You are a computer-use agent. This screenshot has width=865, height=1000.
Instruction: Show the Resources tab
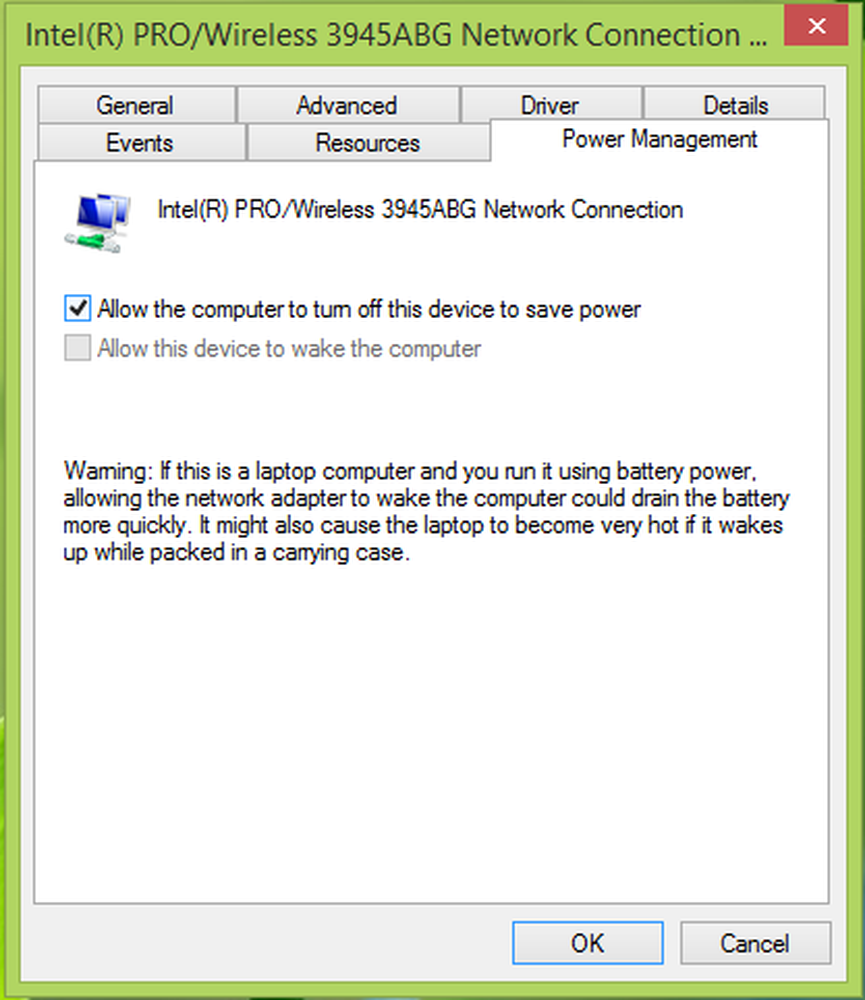point(368,142)
